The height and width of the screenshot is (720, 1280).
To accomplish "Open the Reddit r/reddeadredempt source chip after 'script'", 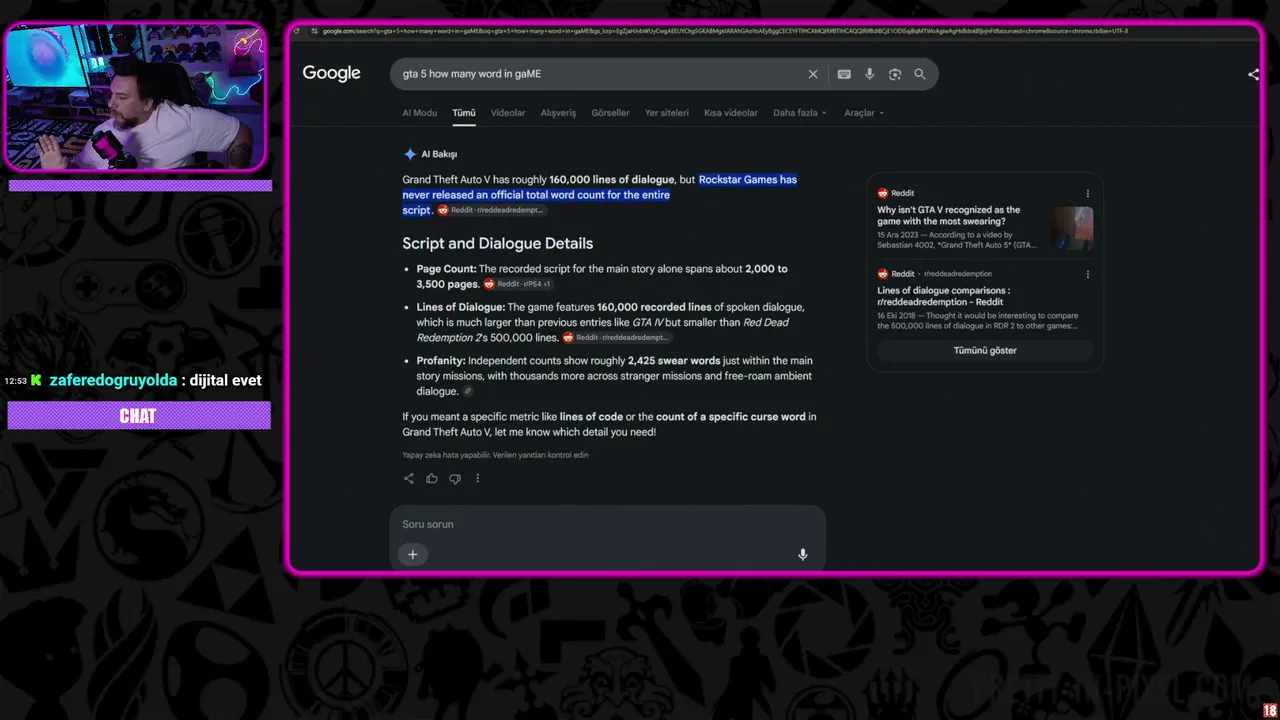I will (x=492, y=211).
